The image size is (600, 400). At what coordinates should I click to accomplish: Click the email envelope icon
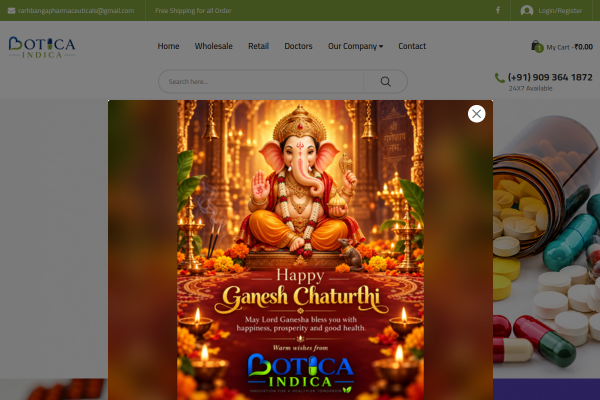point(11,11)
